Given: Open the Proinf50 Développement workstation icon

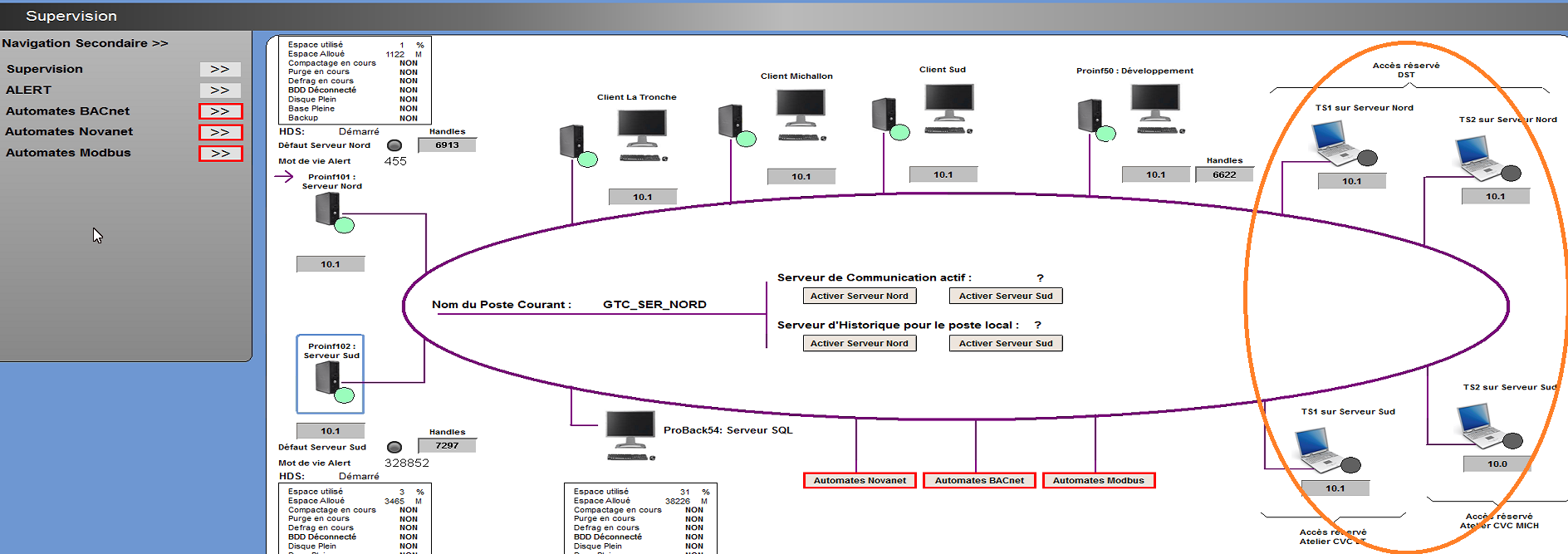Looking at the screenshot, I should [x=1154, y=108].
